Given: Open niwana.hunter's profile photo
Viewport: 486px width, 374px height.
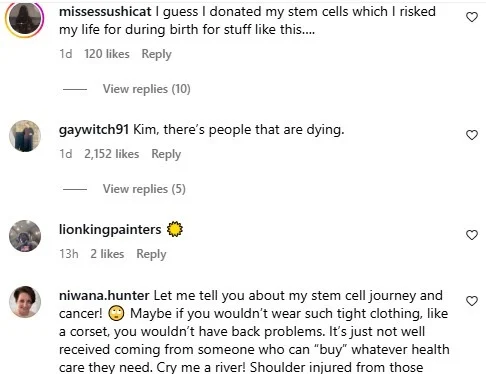Looking at the screenshot, I should [x=25, y=302].
